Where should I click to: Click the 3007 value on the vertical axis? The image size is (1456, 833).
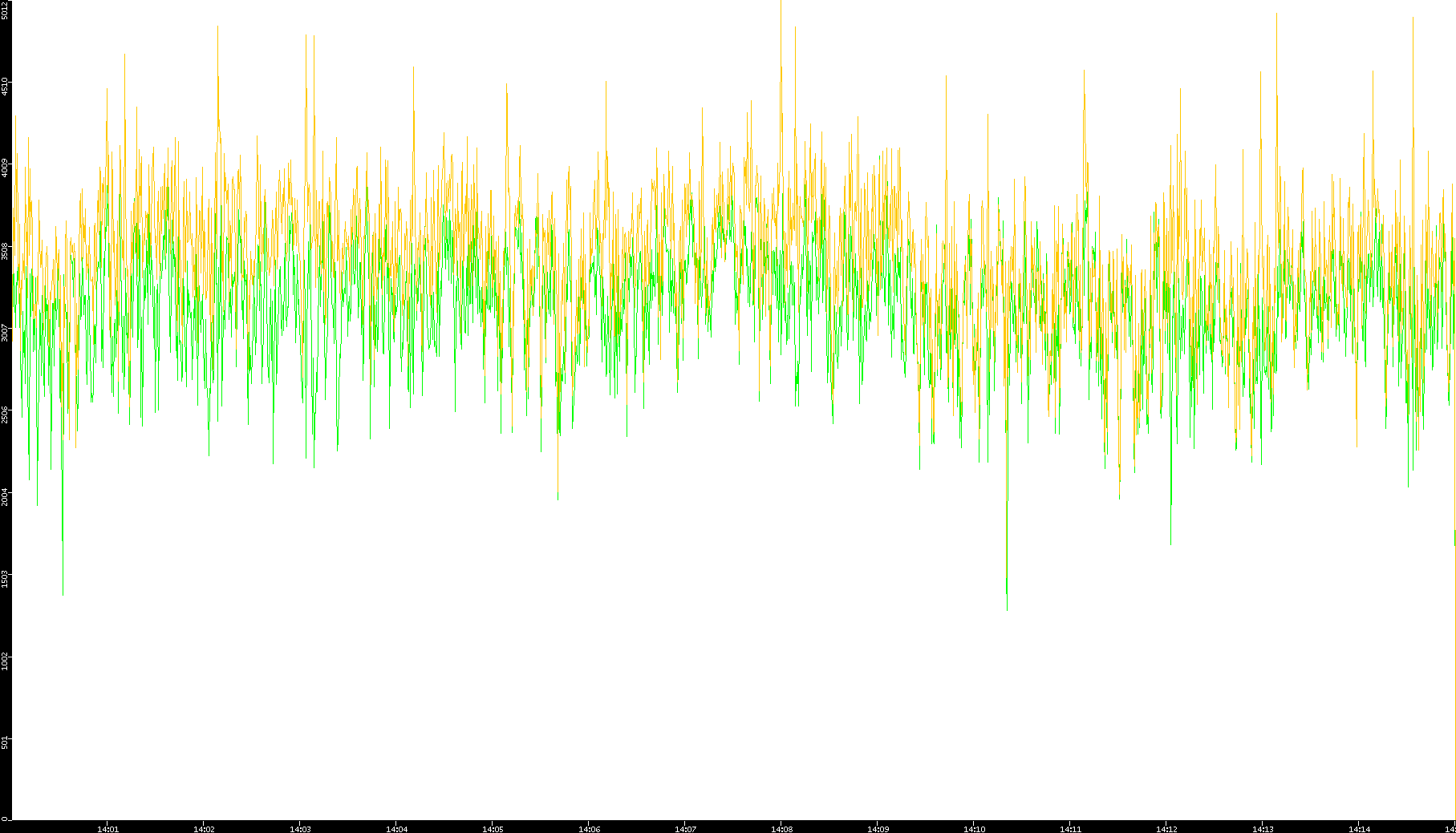pos(5,333)
